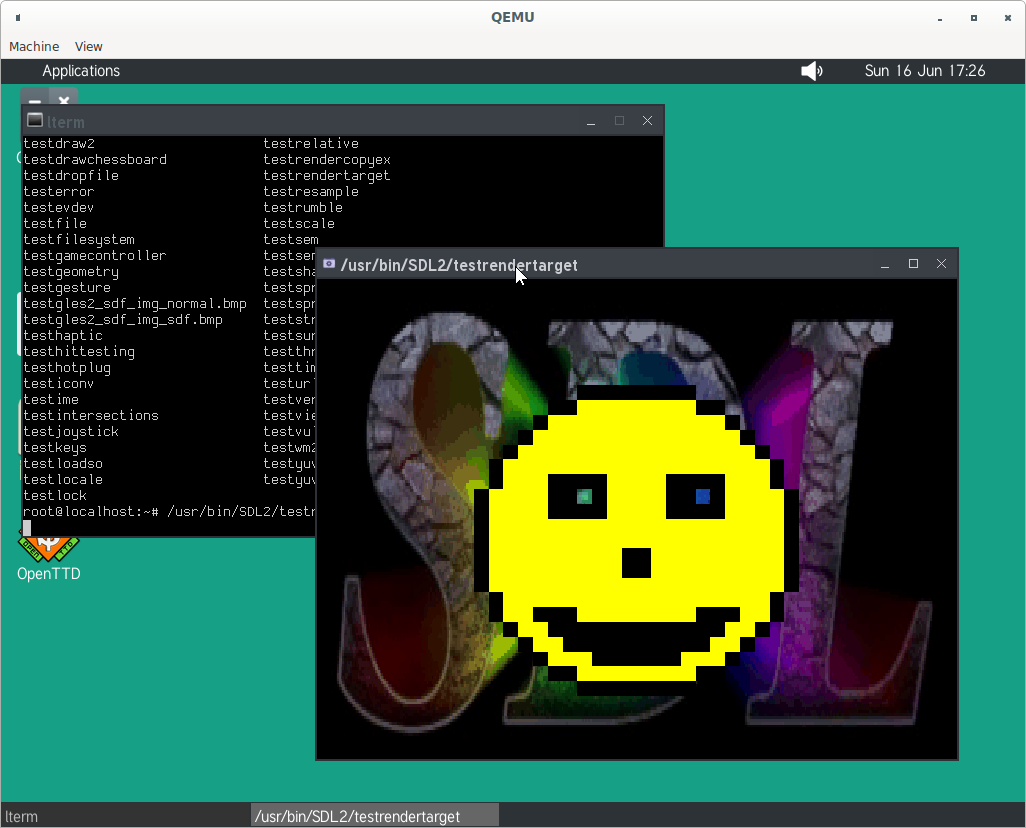The image size is (1026, 828).
Task: Click 'testgesture' in the terminal listing
Action: point(67,288)
